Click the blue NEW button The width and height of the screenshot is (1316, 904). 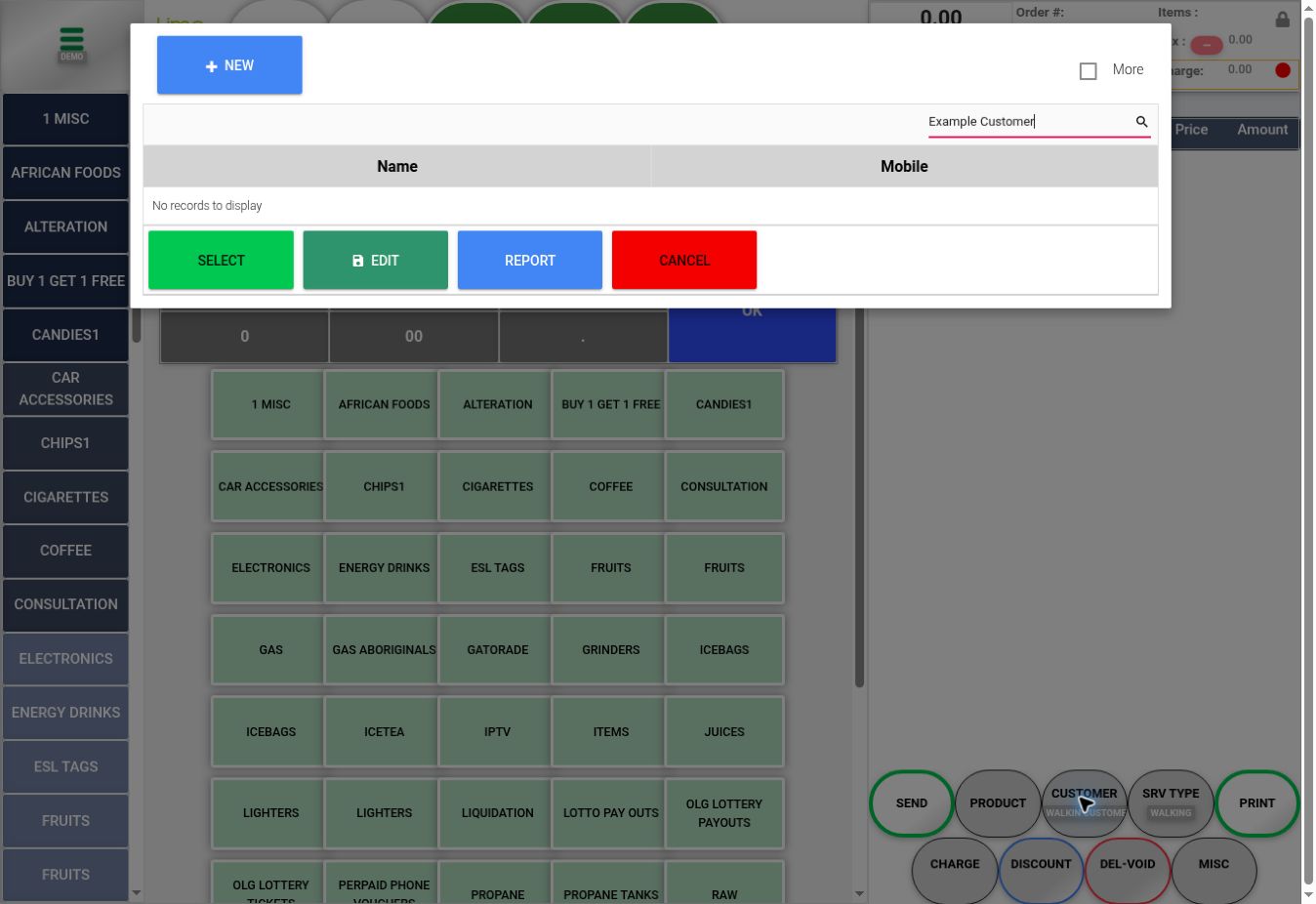(x=229, y=65)
